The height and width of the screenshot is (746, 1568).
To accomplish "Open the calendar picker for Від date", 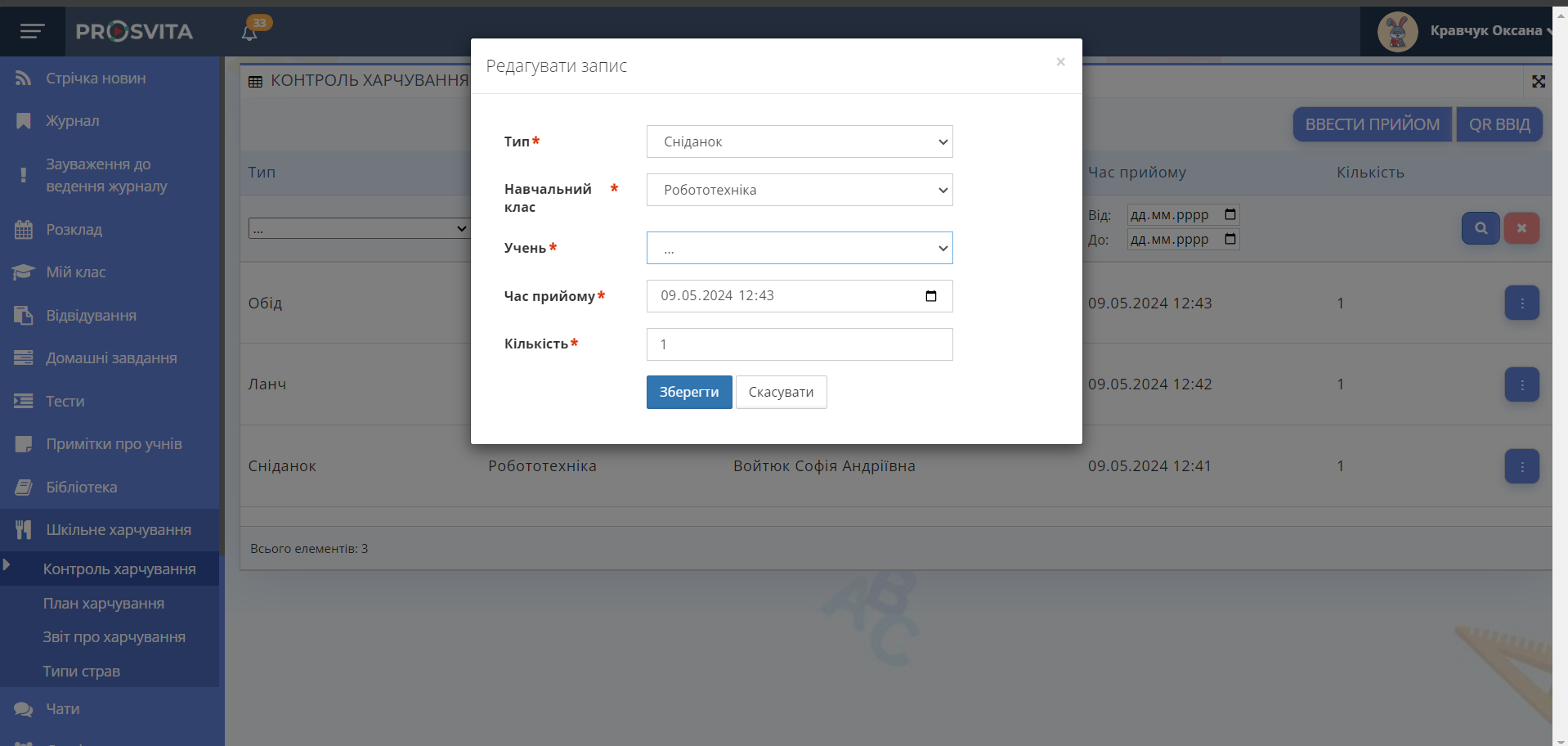I will (1230, 215).
